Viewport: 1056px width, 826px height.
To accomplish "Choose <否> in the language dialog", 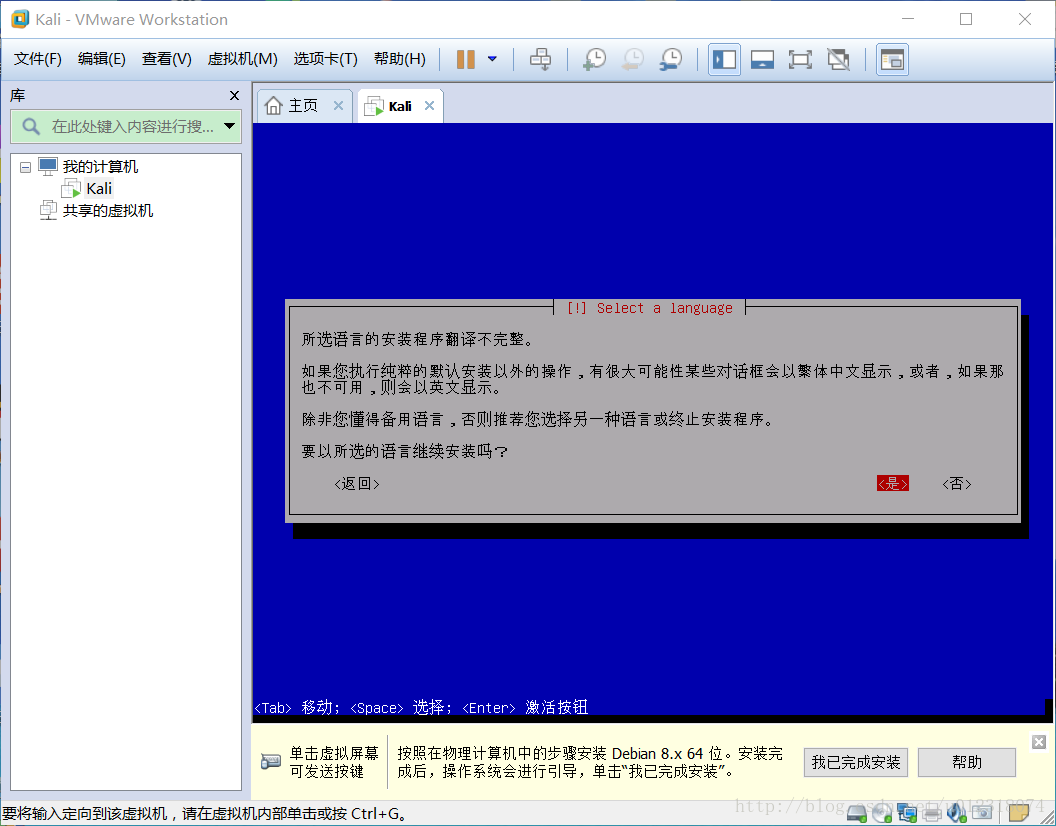I will click(x=956, y=484).
